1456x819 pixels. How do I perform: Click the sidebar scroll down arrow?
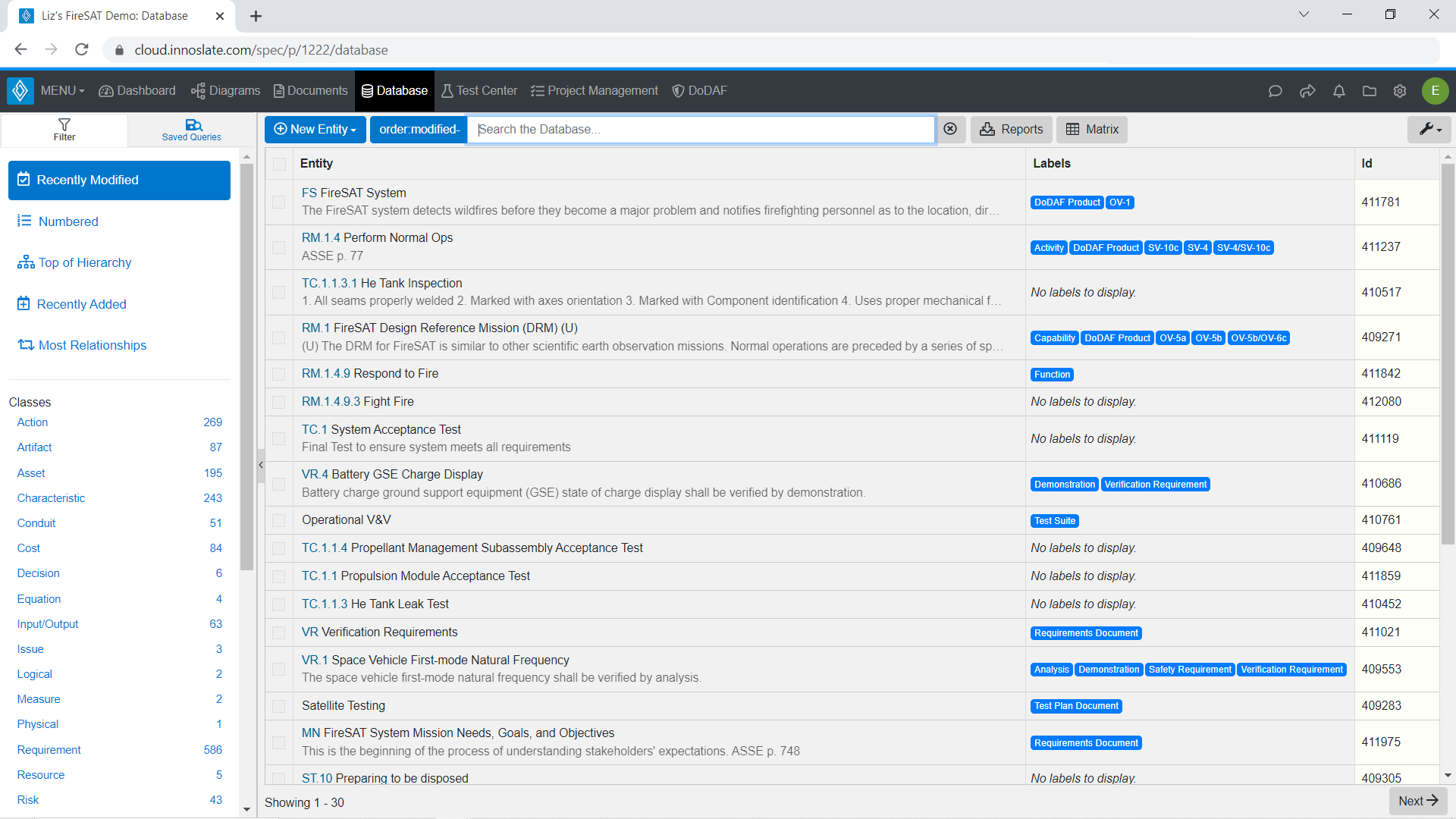click(x=246, y=810)
